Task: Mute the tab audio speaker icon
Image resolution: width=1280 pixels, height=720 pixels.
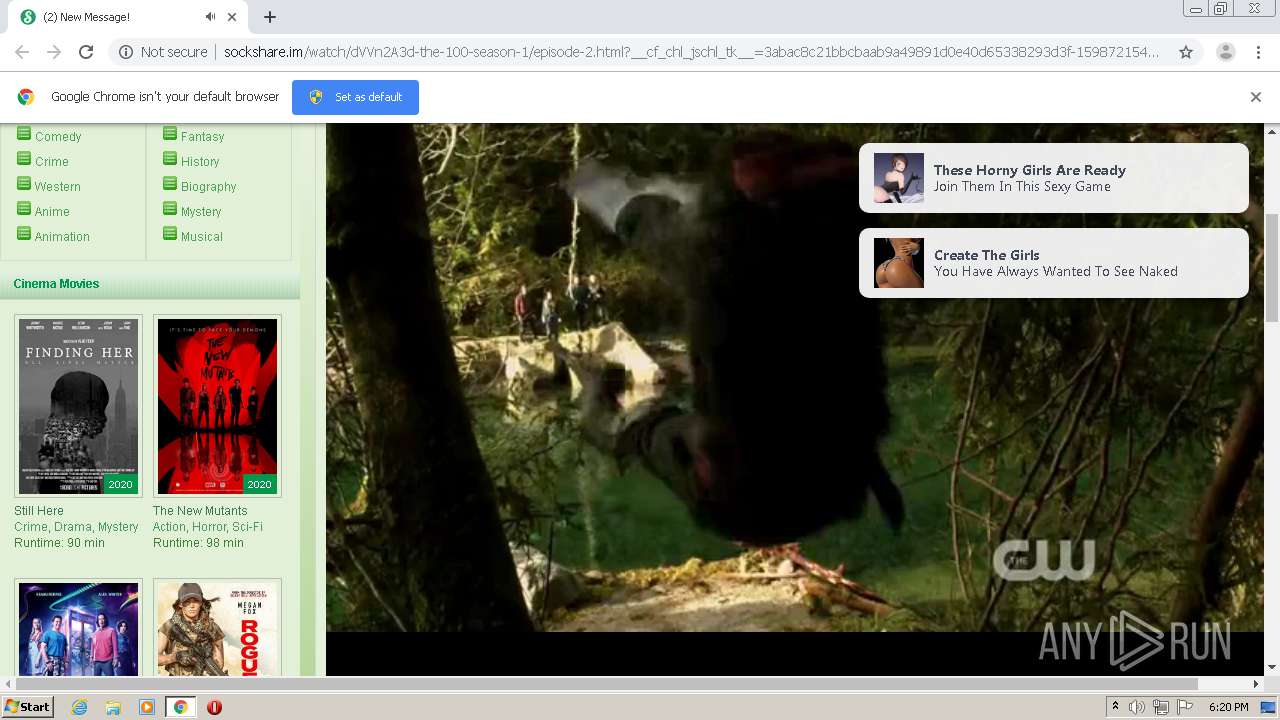Action: pos(210,17)
